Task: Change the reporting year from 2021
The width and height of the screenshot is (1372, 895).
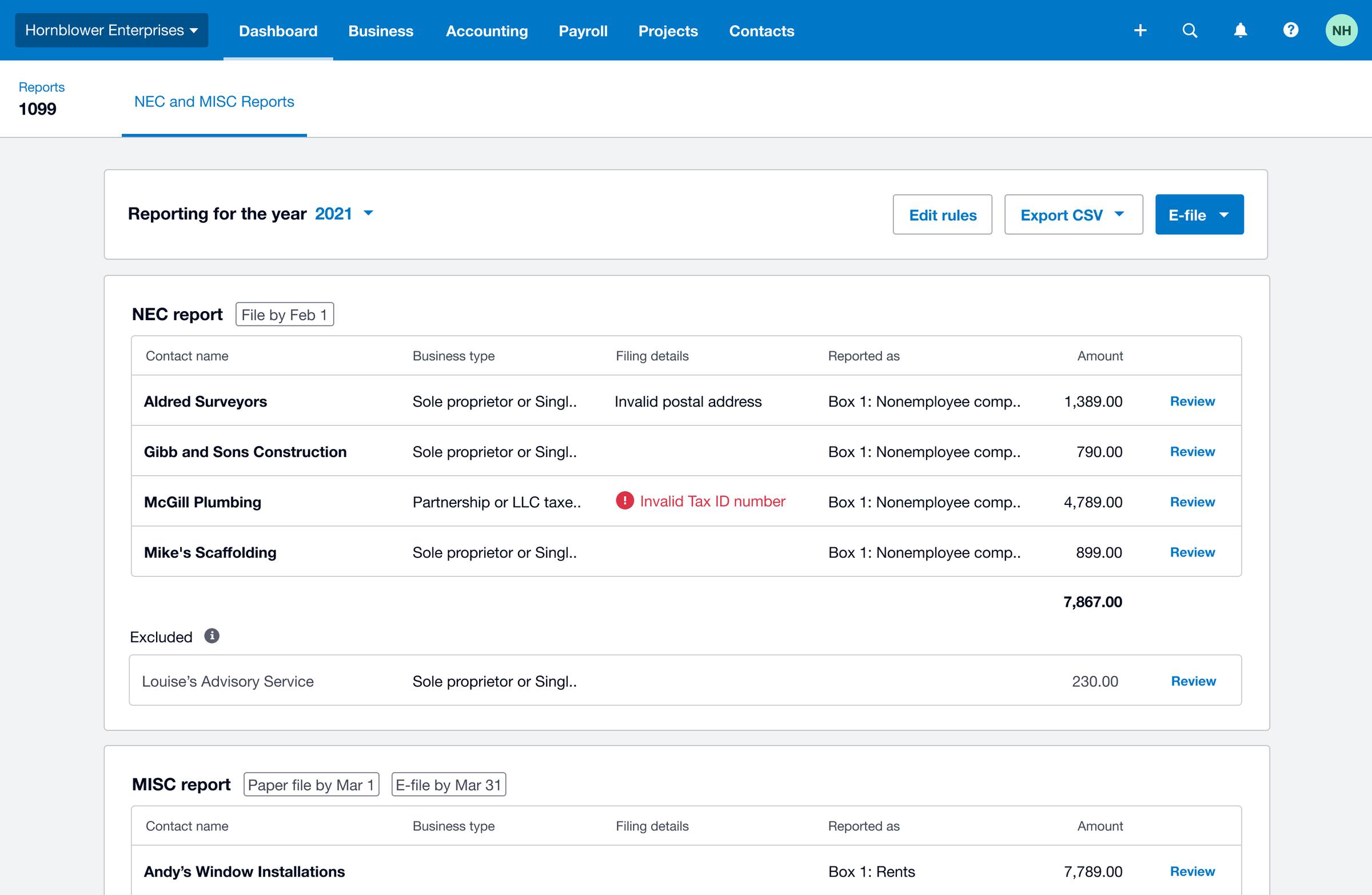Action: (345, 213)
